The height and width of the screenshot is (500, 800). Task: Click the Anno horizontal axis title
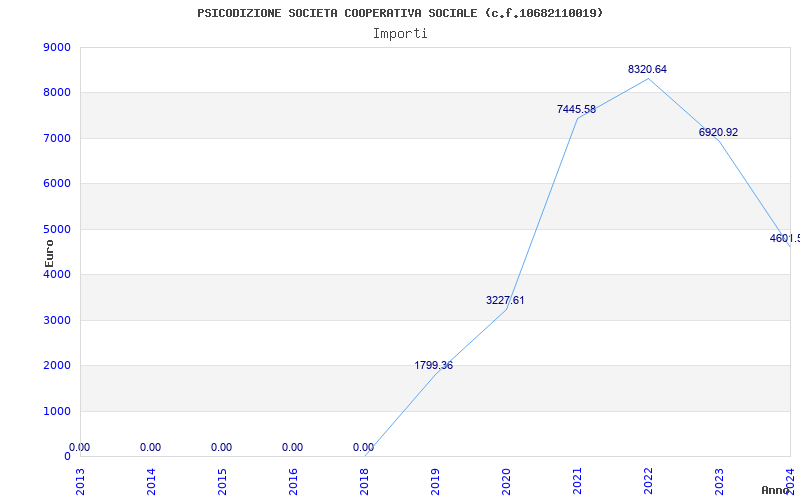(778, 490)
